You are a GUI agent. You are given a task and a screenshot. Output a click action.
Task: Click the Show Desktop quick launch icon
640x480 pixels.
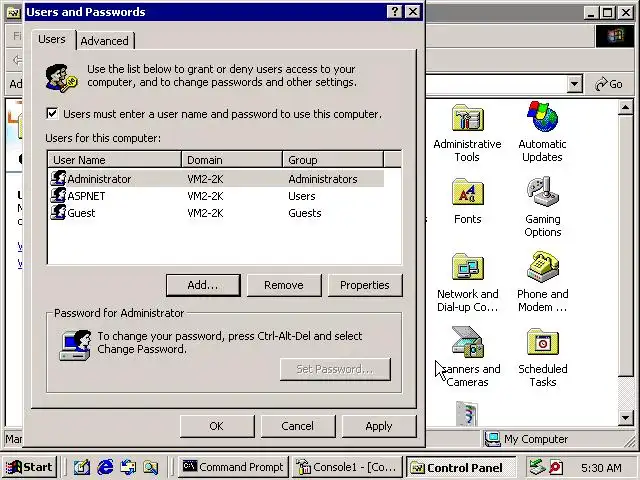82,467
